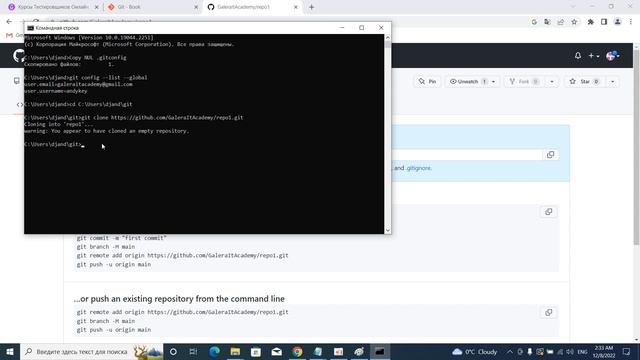Copy the create new repository commands
640x360 pixels.
coord(549,212)
